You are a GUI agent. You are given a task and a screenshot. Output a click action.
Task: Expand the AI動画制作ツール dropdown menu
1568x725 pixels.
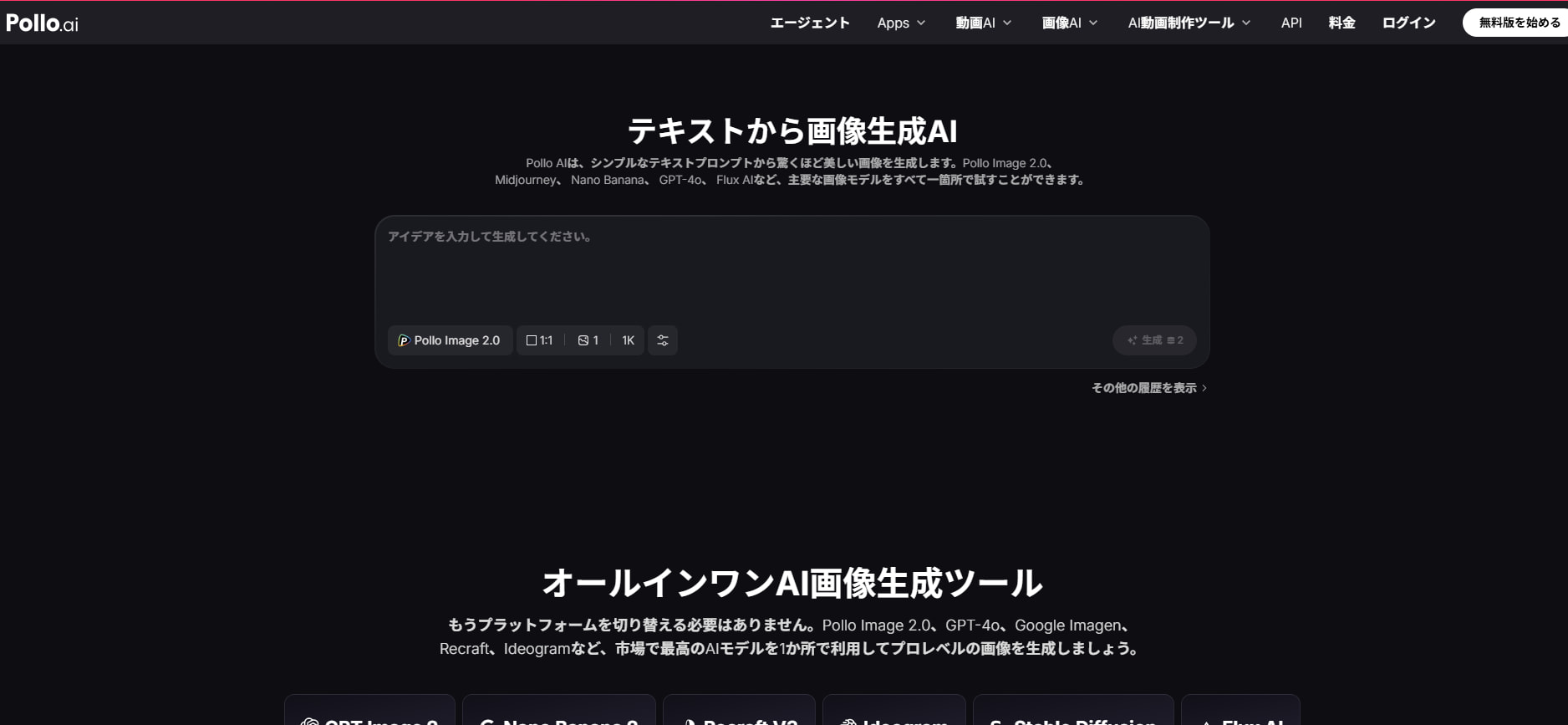[x=1189, y=23]
